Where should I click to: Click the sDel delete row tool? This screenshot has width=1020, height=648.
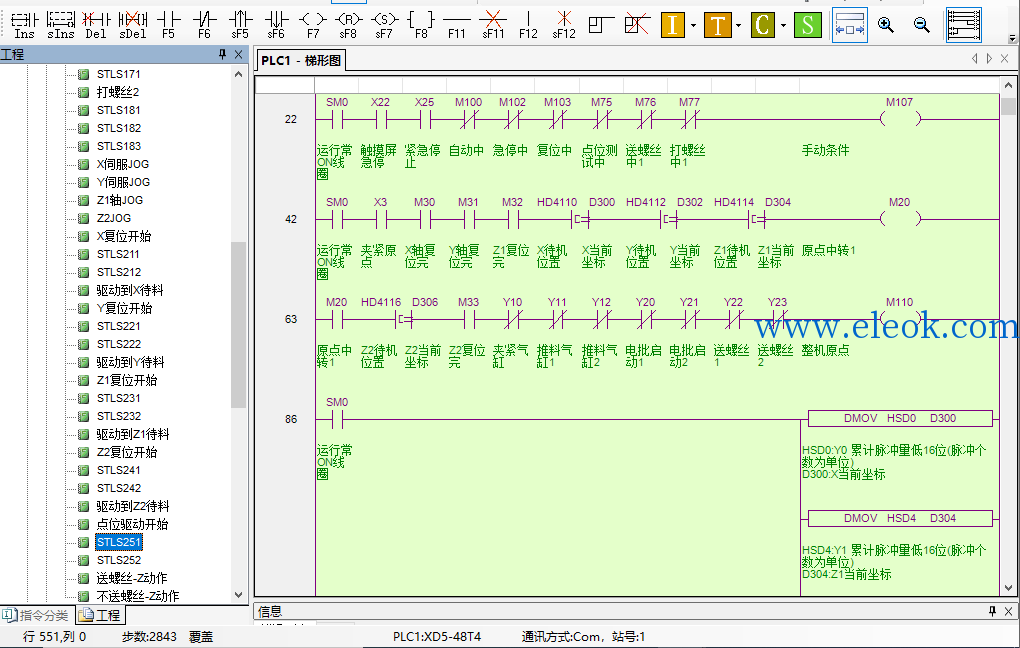click(x=133, y=25)
